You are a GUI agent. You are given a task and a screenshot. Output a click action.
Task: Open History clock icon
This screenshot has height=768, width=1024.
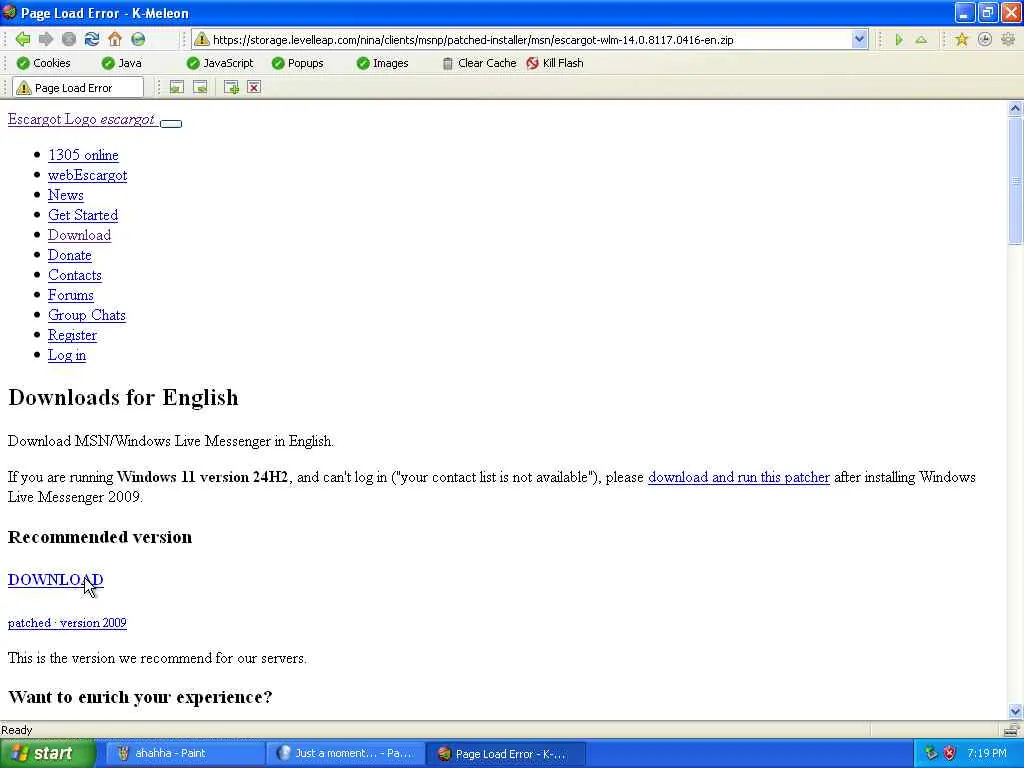985,40
